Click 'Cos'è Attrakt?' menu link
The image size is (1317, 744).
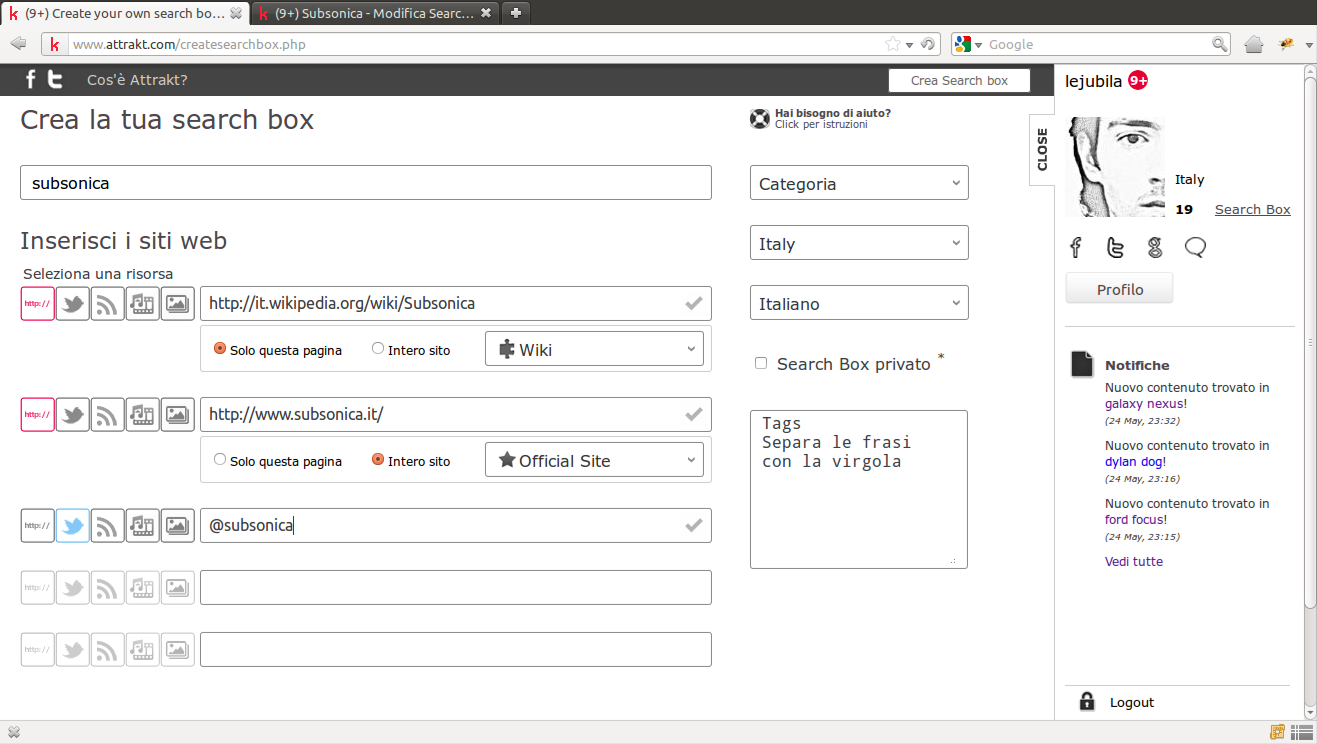(137, 80)
